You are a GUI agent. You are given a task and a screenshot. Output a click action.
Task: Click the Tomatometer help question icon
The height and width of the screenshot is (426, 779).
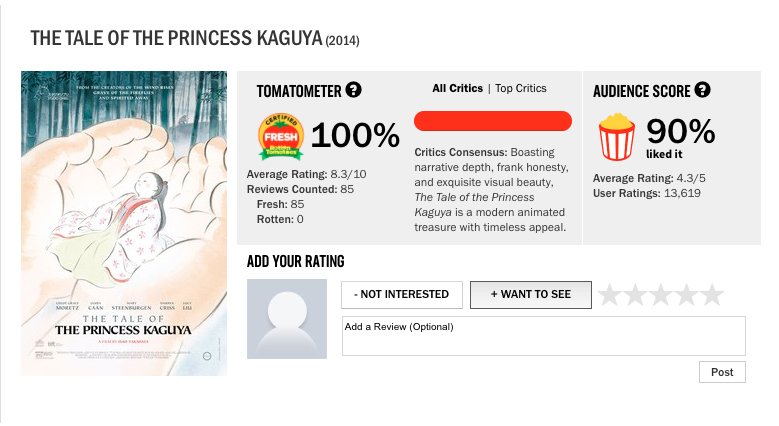pos(353,90)
